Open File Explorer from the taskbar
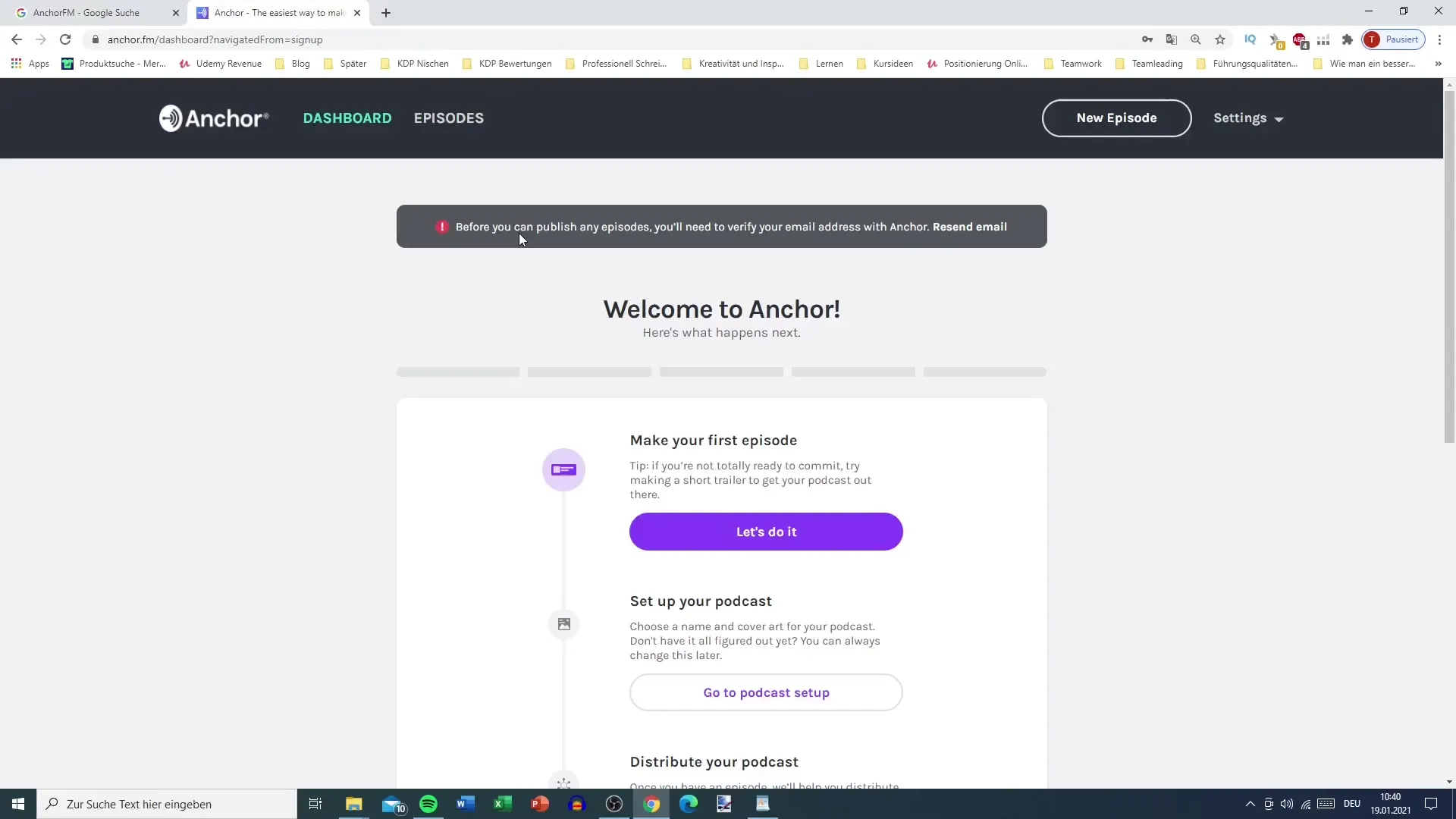 coord(354,804)
